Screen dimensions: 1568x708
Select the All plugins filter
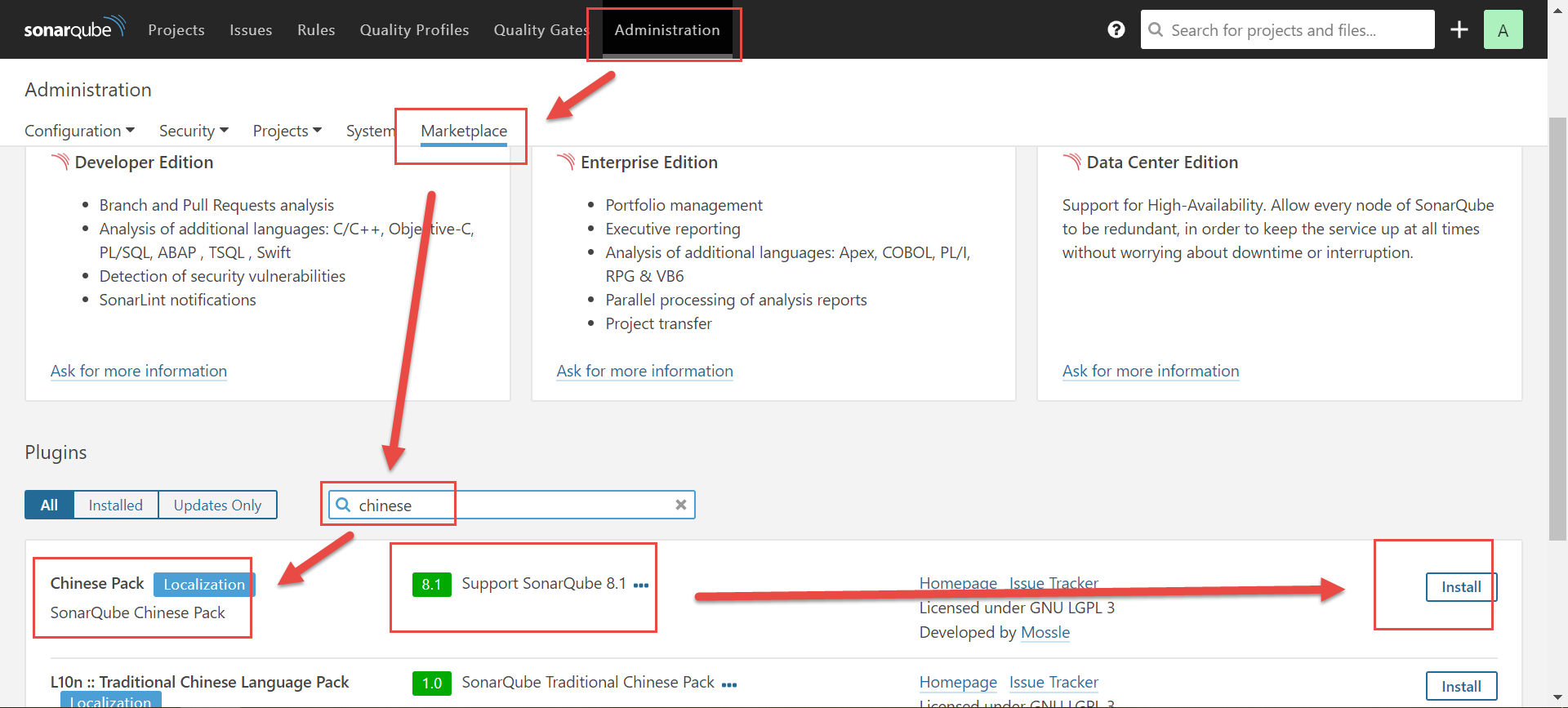pos(49,505)
